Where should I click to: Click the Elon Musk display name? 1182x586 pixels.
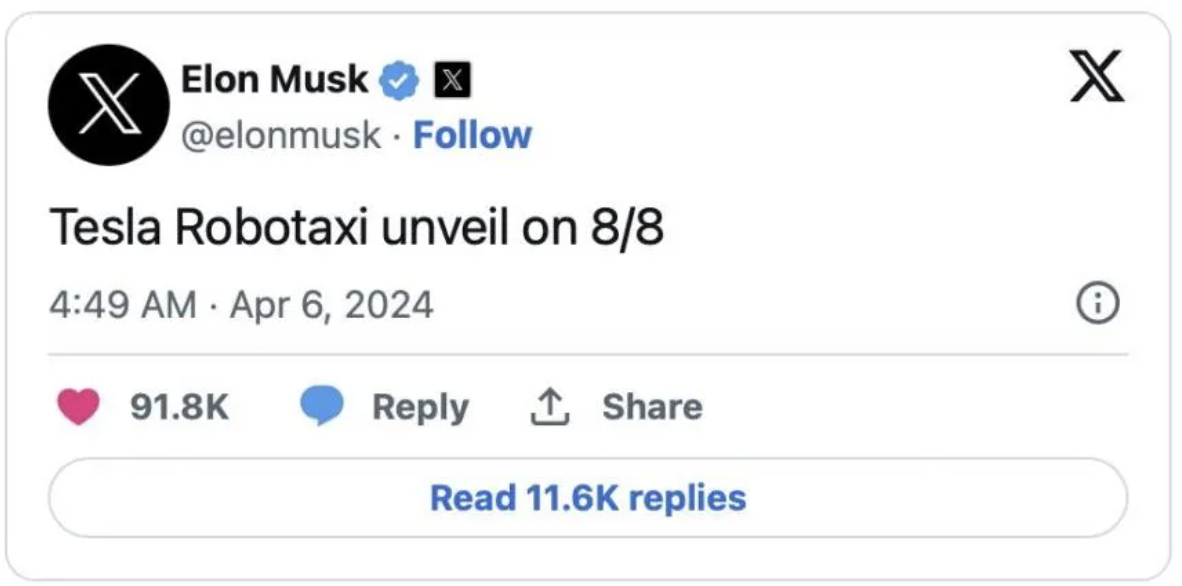[x=274, y=79]
